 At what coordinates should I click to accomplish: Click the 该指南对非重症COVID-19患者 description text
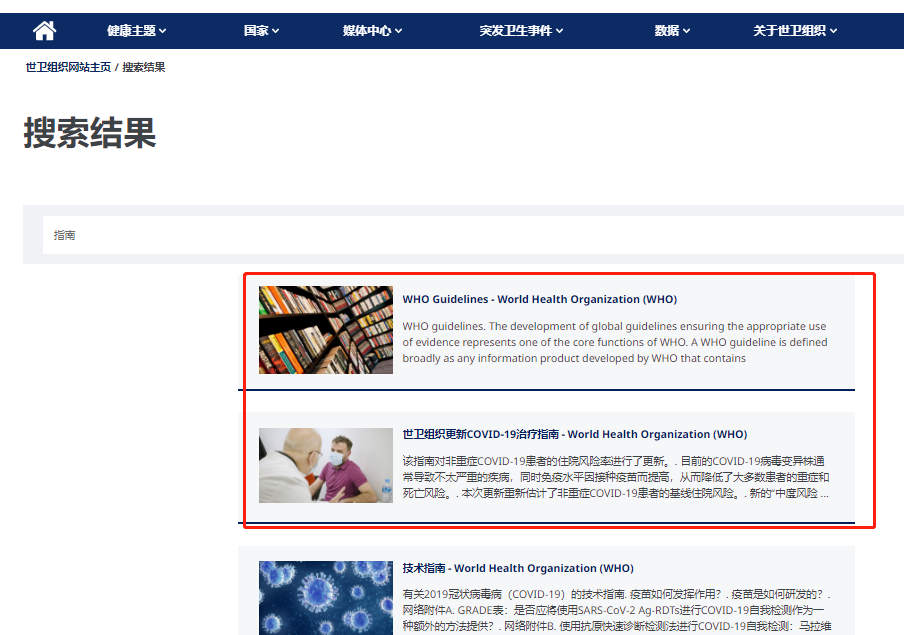pyautogui.click(x=616, y=477)
